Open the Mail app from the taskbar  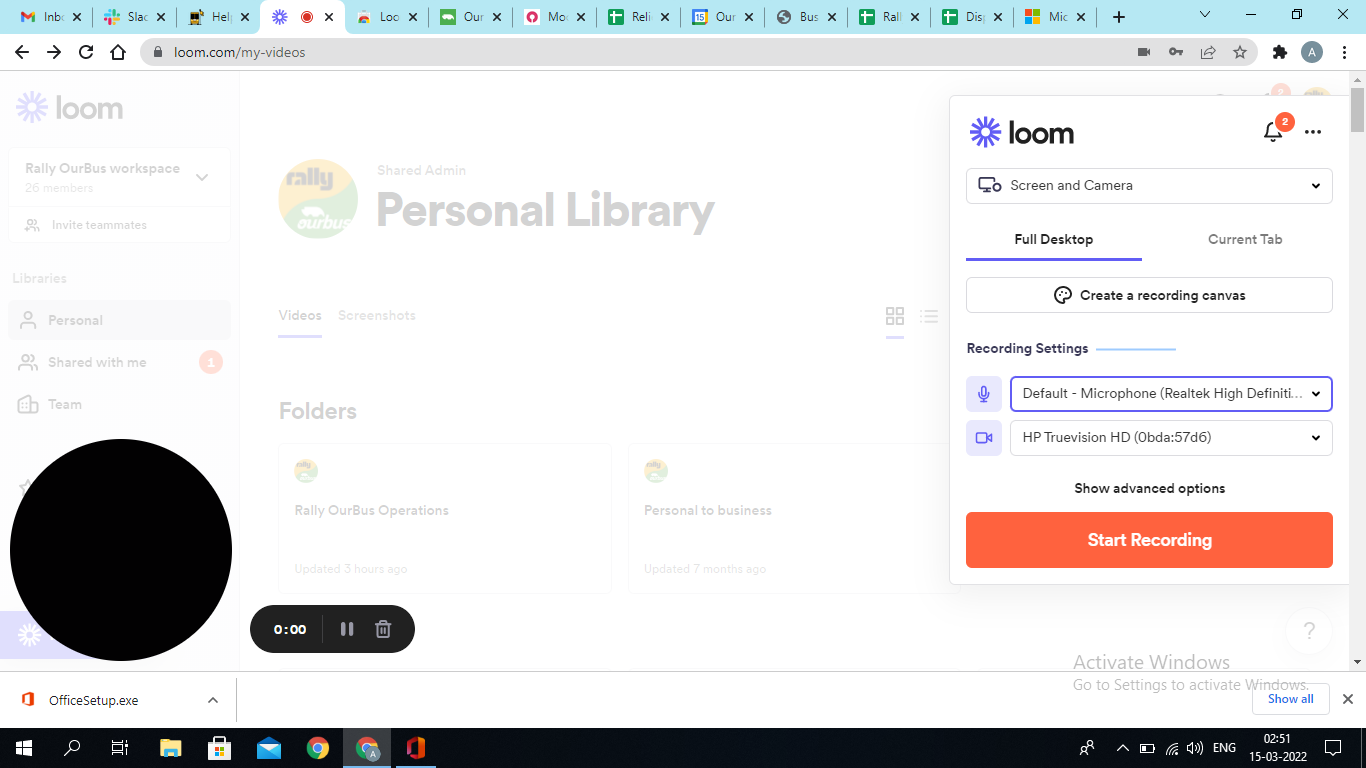click(x=268, y=748)
